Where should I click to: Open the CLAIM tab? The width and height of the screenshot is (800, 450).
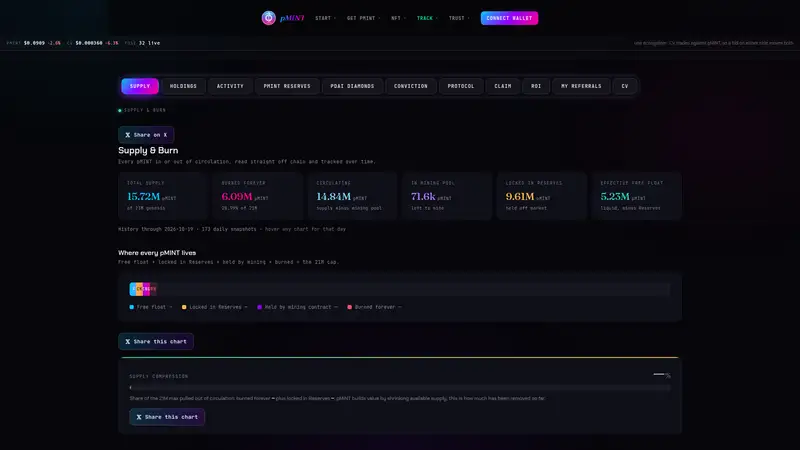click(503, 86)
